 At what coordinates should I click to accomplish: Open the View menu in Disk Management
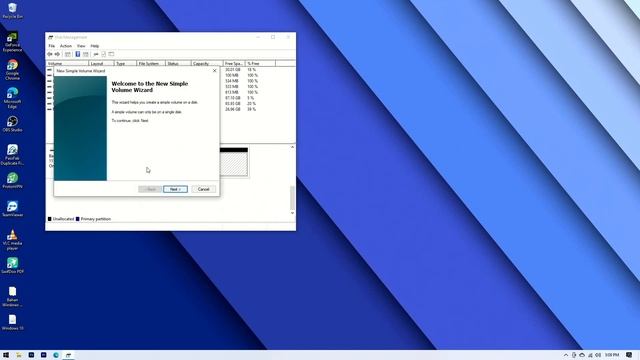click(81, 46)
